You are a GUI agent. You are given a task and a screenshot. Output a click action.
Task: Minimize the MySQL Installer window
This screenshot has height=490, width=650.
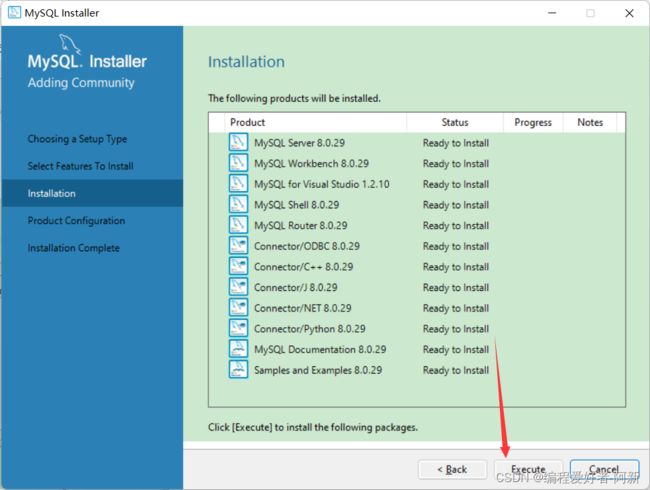[552, 13]
